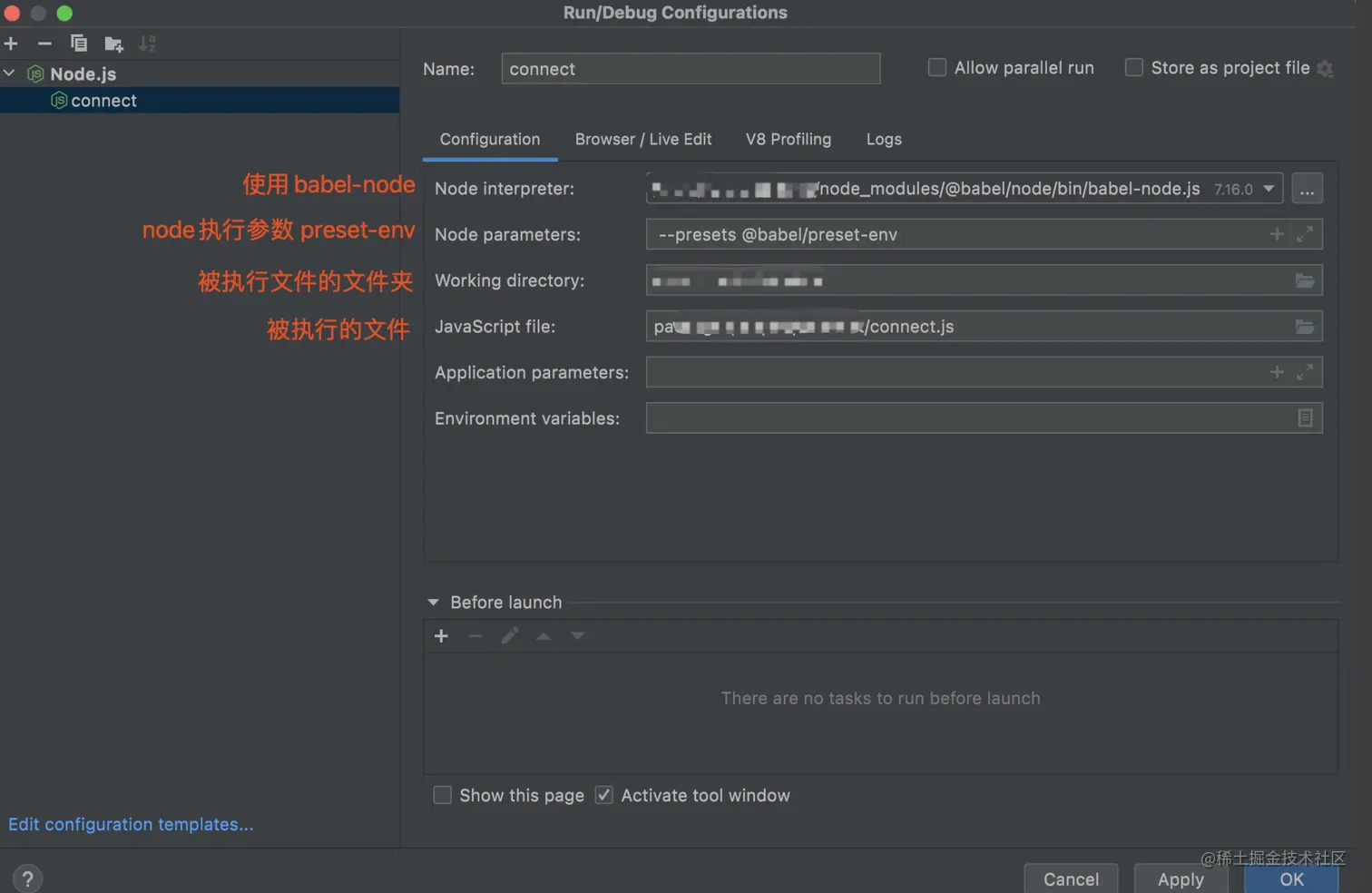Screen dimensions: 1372x893
Task: Insert macro into Node parameters
Action: 1277,234
